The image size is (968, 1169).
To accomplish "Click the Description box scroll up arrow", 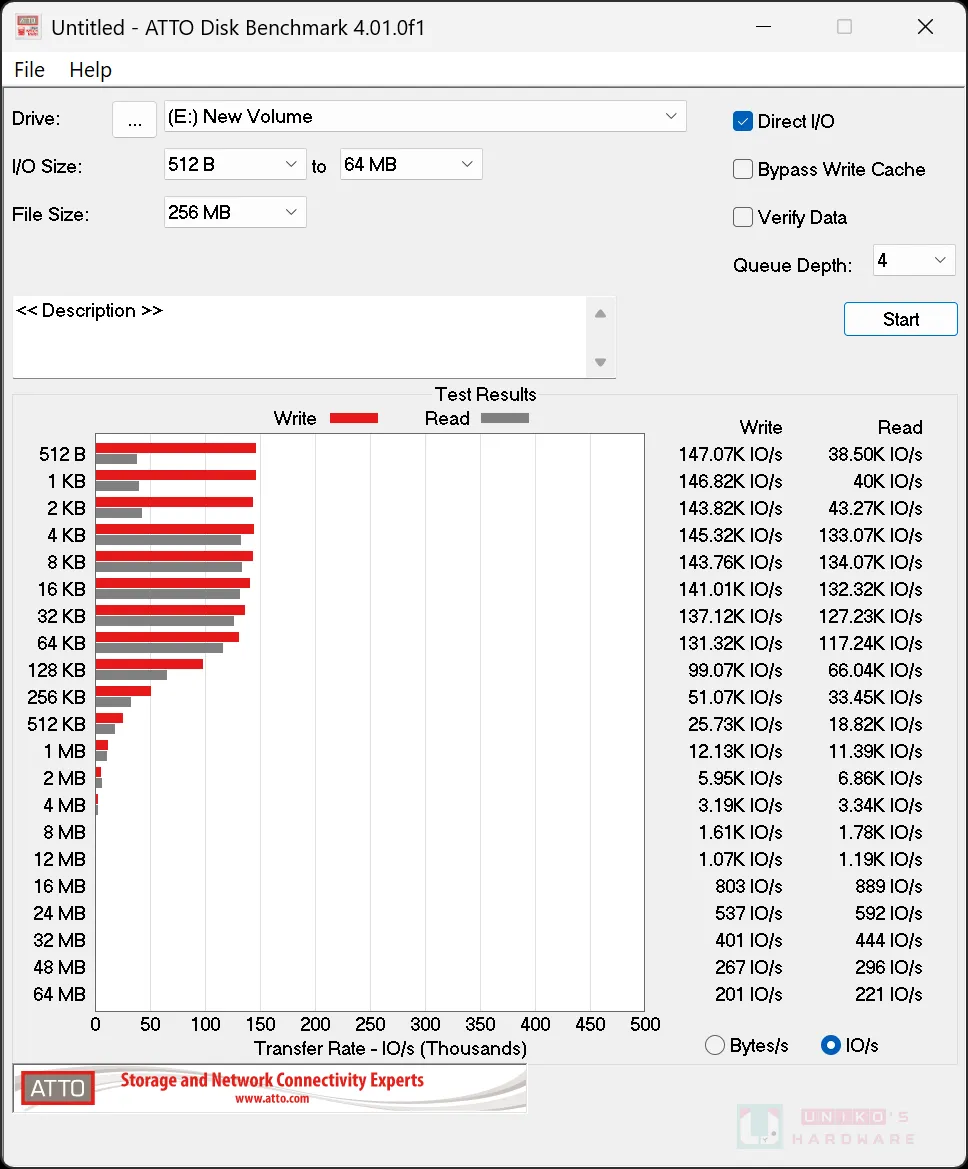I will click(600, 314).
